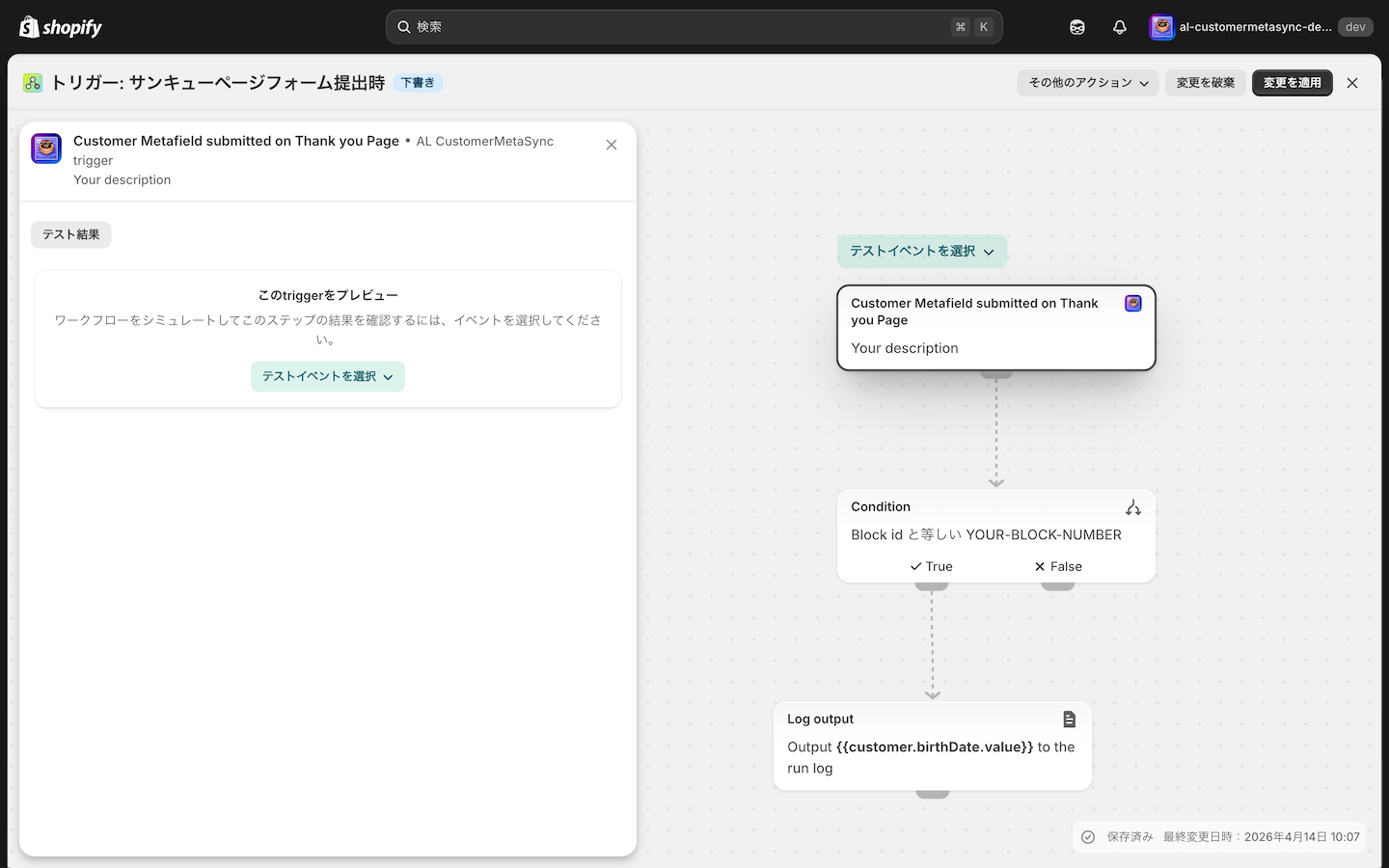
Task: Click the Log output node bottom connector
Action: 933,794
